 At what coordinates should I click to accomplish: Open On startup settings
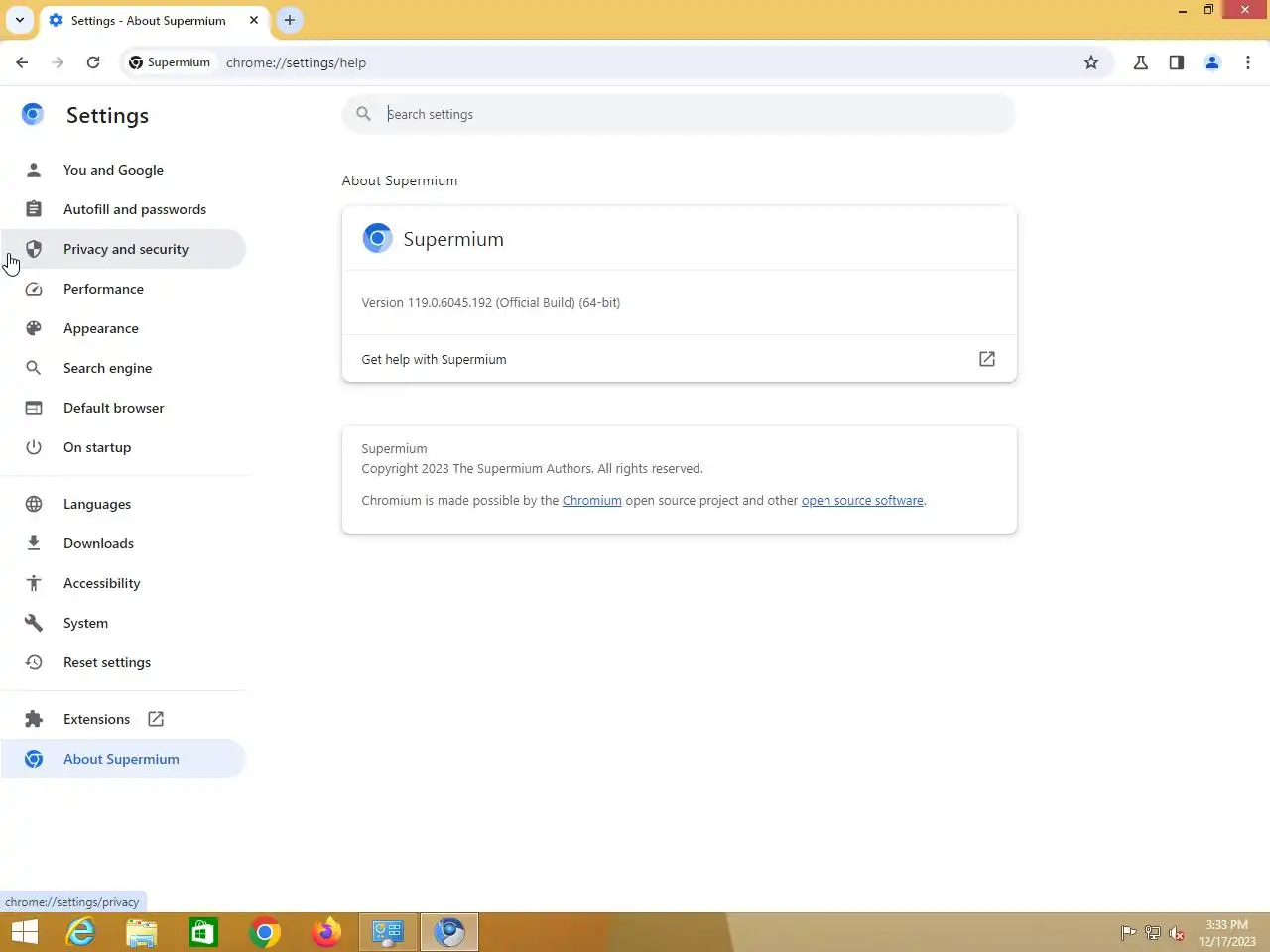123,447
